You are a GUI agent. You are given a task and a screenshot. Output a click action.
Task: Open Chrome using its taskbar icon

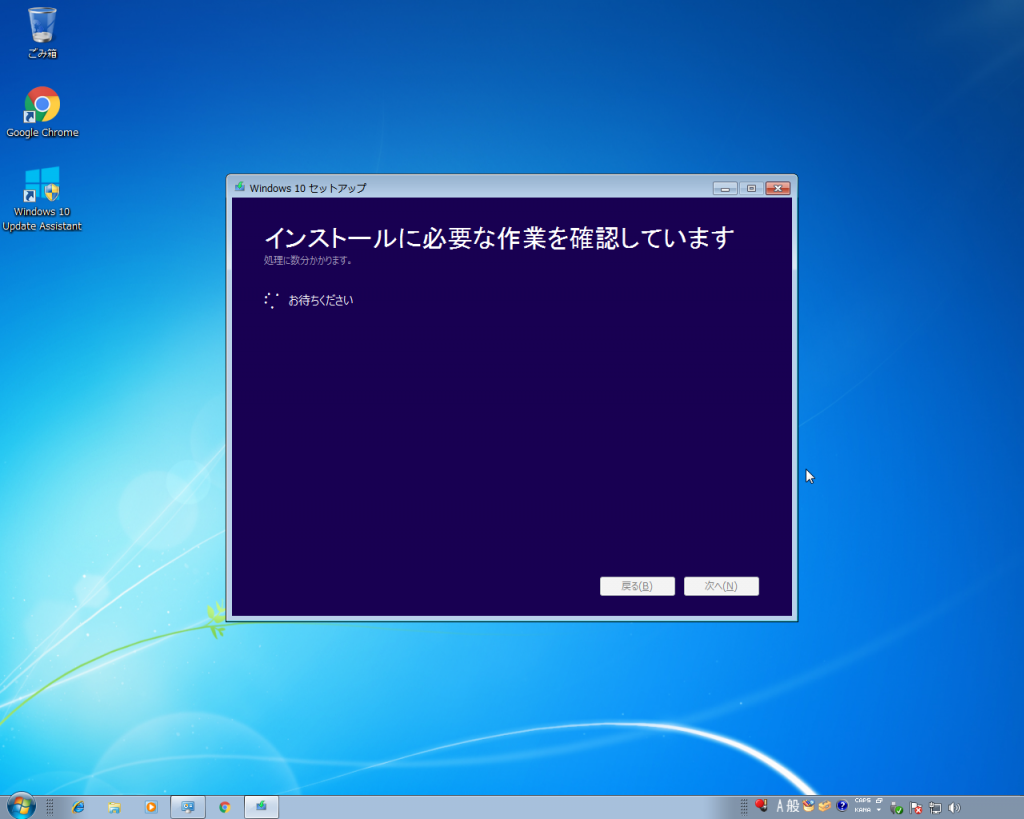pyautogui.click(x=224, y=806)
